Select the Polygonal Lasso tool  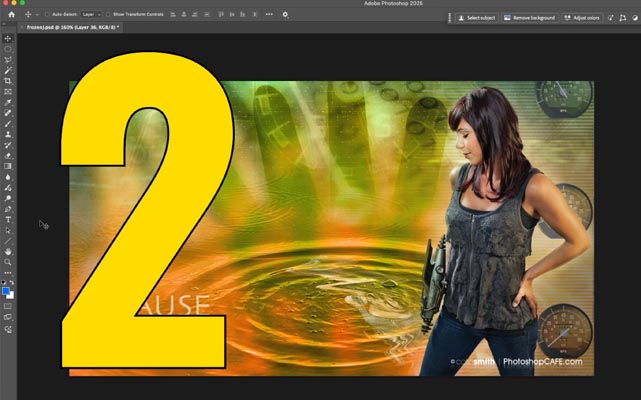[x=8, y=60]
